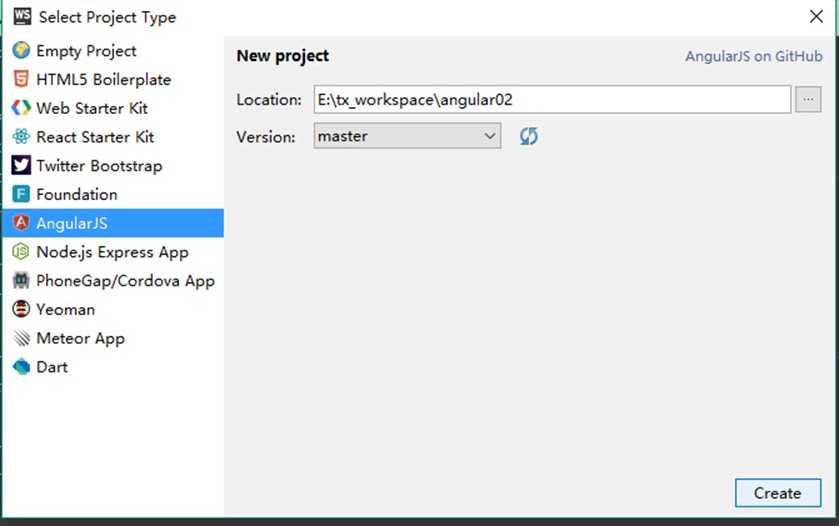Image resolution: width=839 pixels, height=526 pixels.
Task: Click the Node.js Express App icon
Action: [x=21, y=251]
